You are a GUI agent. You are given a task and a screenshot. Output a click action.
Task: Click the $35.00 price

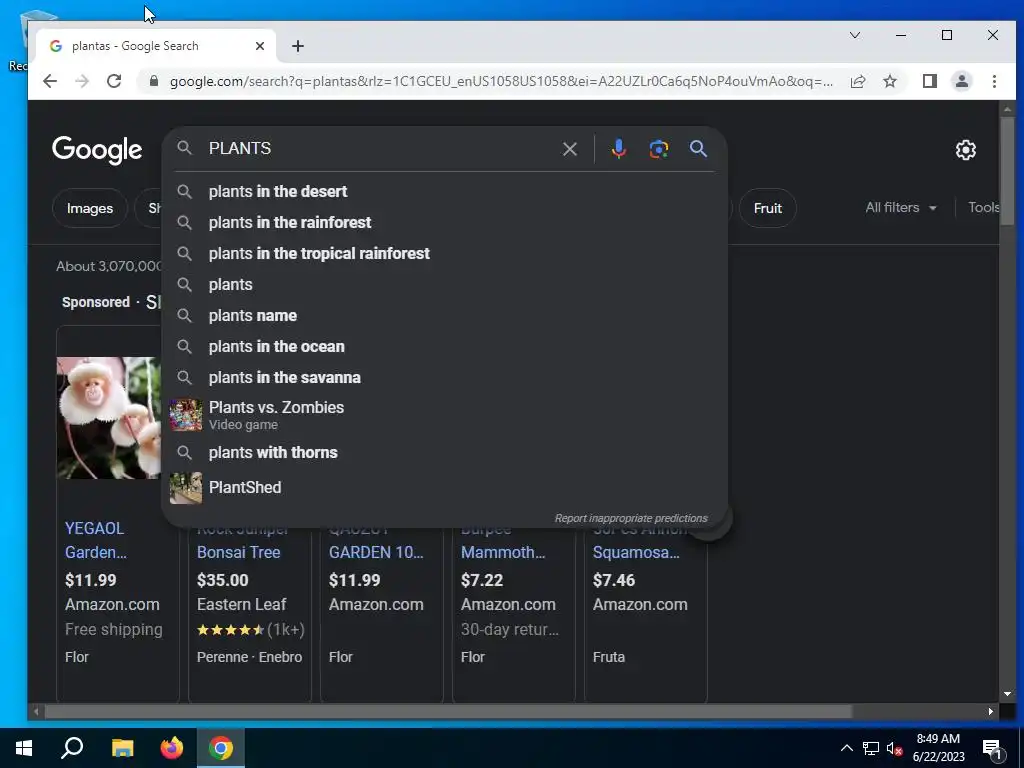point(223,580)
